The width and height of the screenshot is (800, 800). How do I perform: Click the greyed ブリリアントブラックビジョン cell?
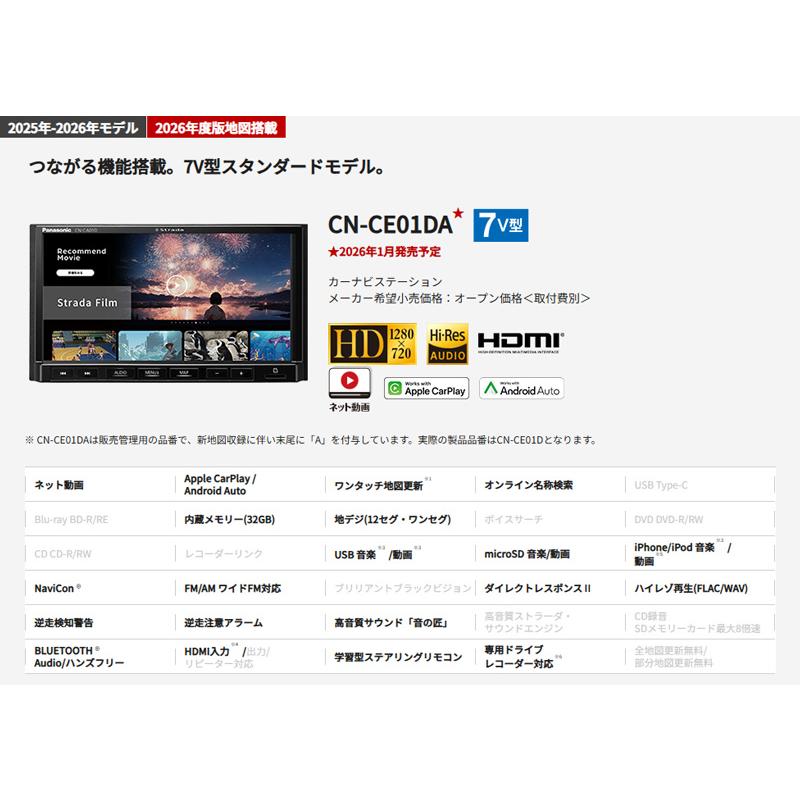pyautogui.click(x=399, y=588)
